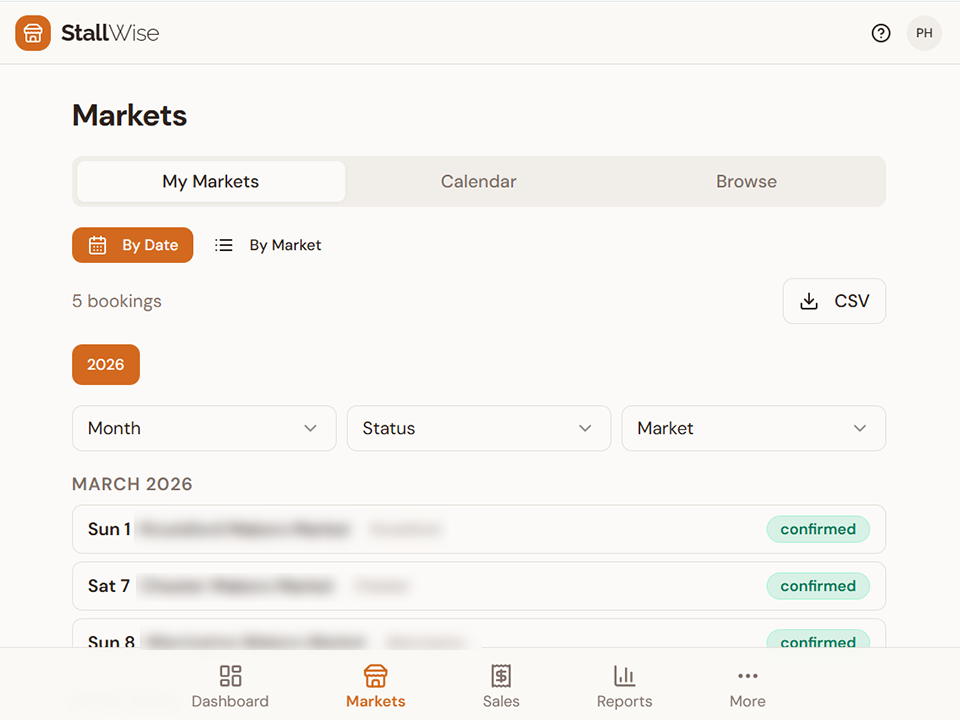This screenshot has height=720, width=960.
Task: Switch to the Calendar tab
Action: click(479, 182)
